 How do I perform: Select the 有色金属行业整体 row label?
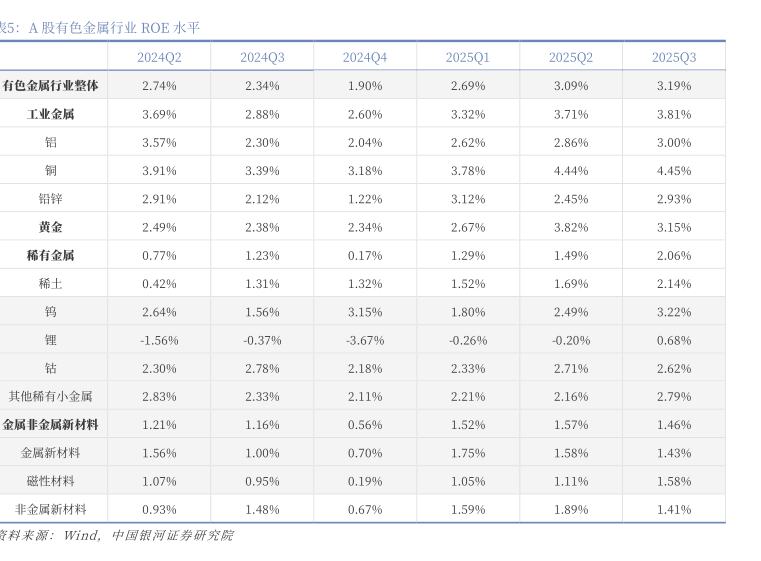(x=51, y=86)
